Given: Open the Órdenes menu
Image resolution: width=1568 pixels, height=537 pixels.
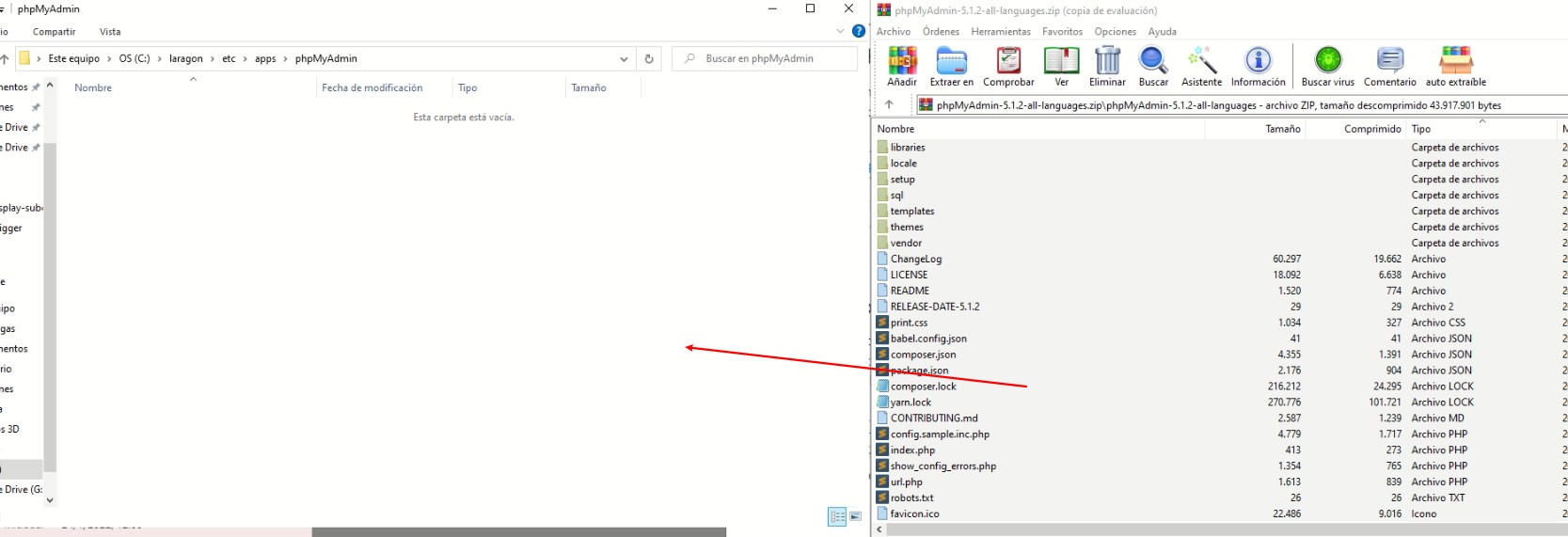Looking at the screenshot, I should click(x=941, y=31).
